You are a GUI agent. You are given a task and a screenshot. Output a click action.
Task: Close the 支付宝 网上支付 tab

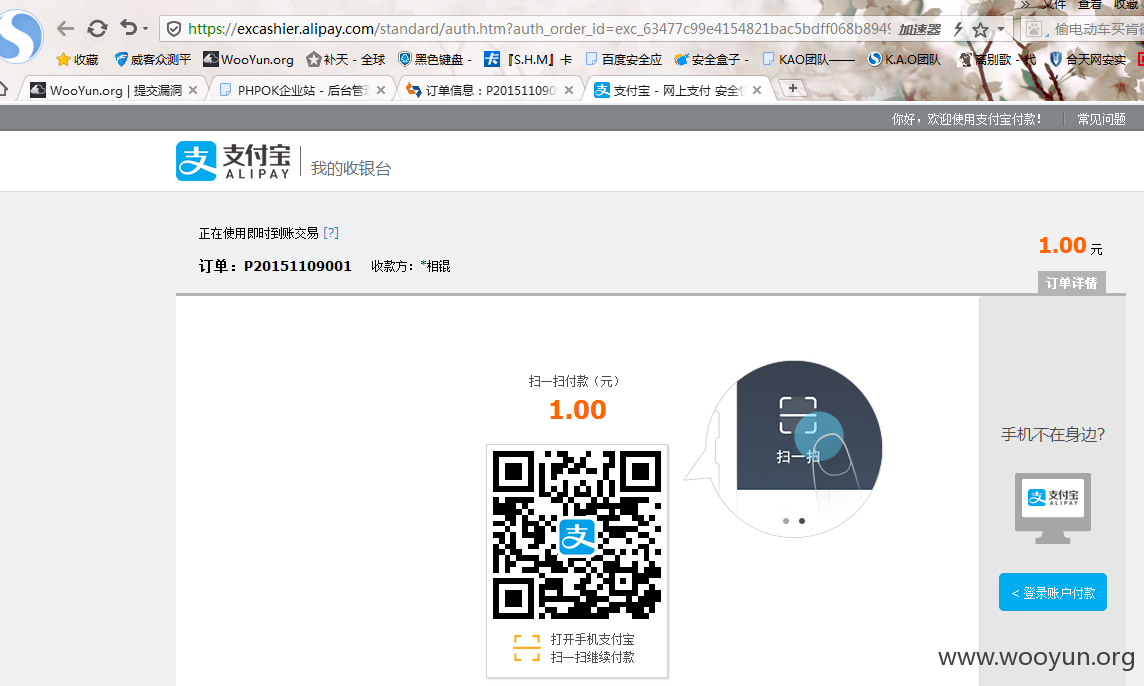[757, 90]
